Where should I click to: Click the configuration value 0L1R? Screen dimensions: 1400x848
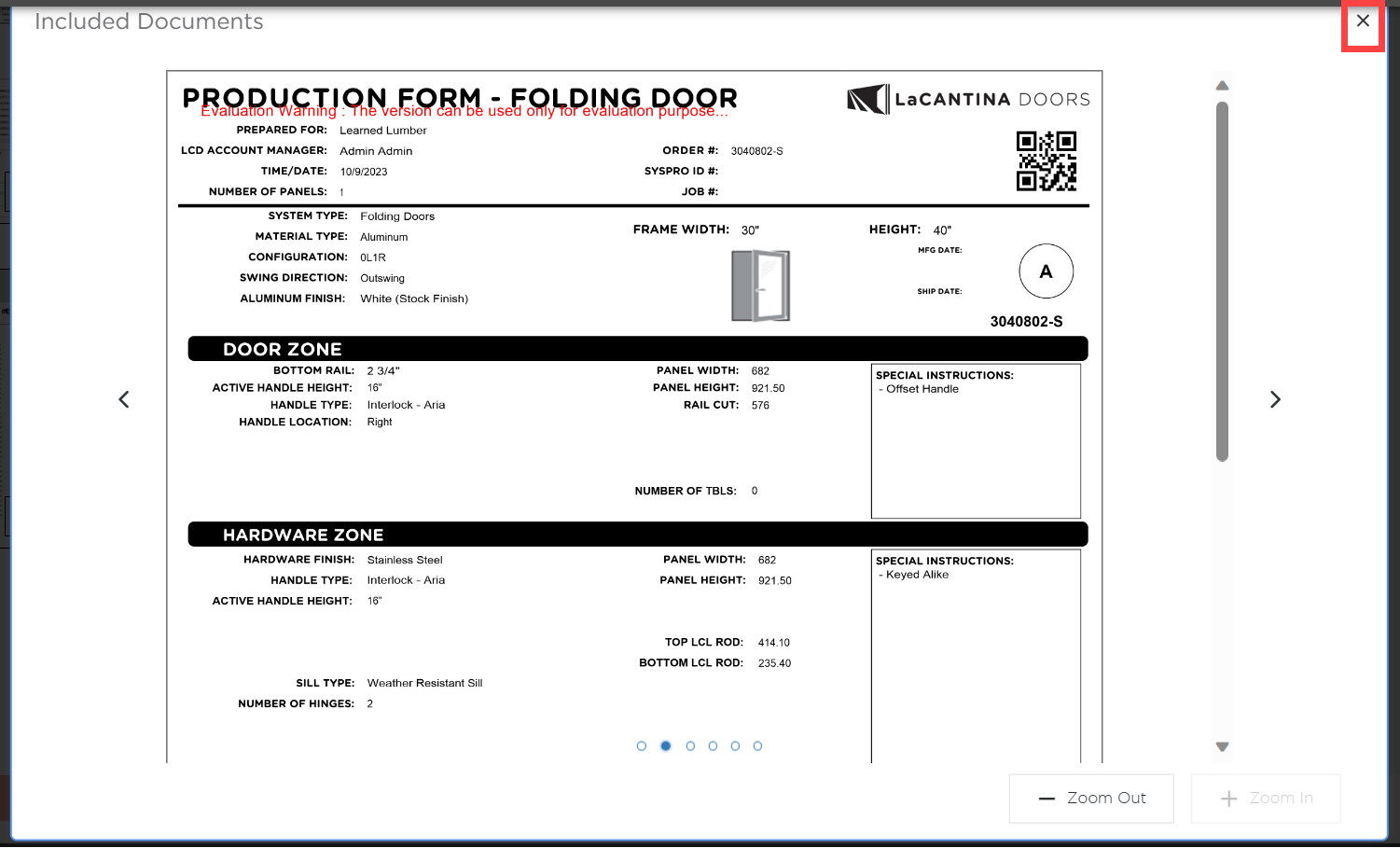pos(373,257)
